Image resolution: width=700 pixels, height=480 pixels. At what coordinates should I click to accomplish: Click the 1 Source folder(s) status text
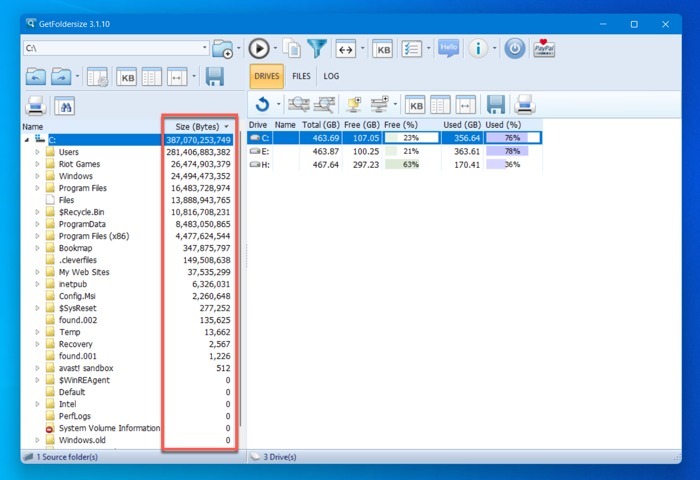[x=67, y=457]
